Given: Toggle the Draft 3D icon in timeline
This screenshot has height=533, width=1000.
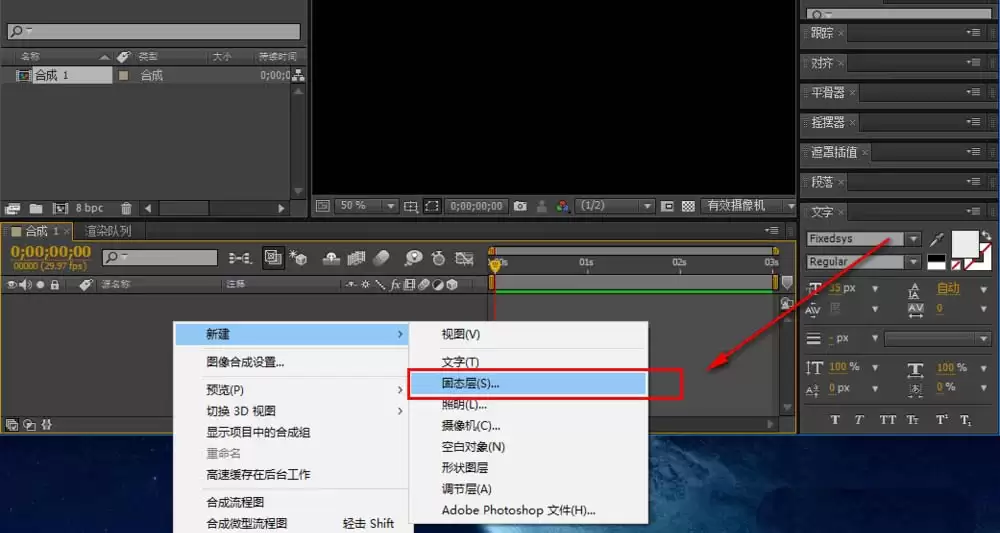Looking at the screenshot, I should click(298, 258).
